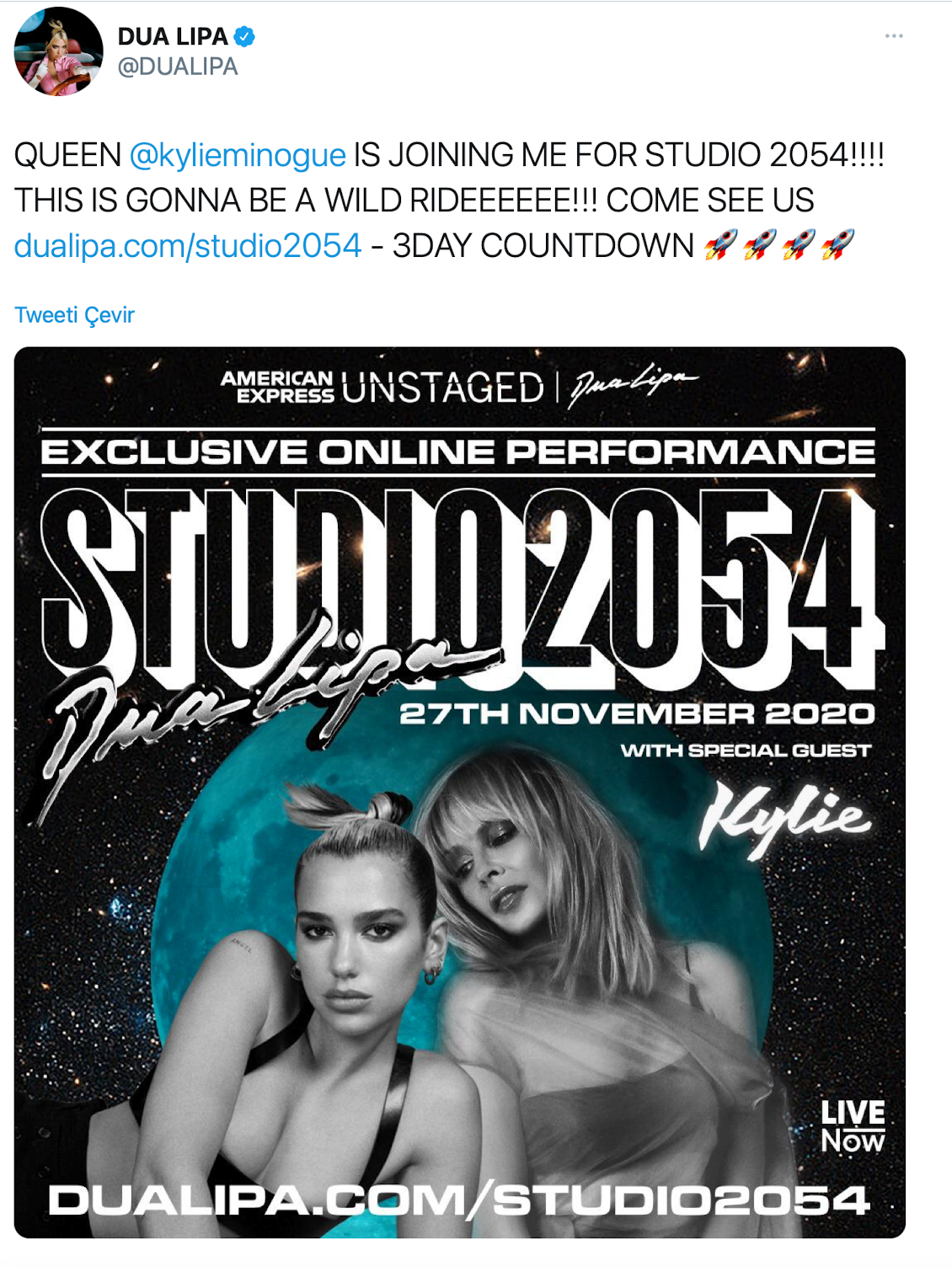The height and width of the screenshot is (1267, 952).
Task: Click the Kylie signature on poster
Action: click(784, 815)
